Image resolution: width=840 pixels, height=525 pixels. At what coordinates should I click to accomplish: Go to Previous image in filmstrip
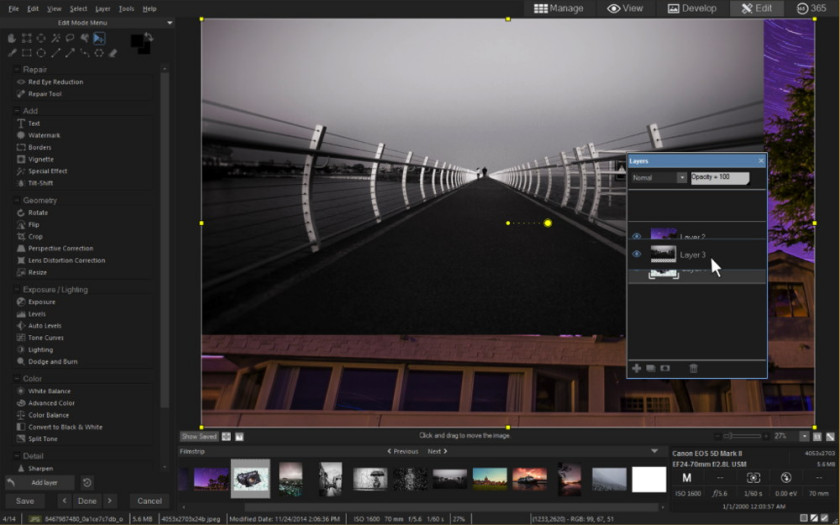click(x=403, y=452)
